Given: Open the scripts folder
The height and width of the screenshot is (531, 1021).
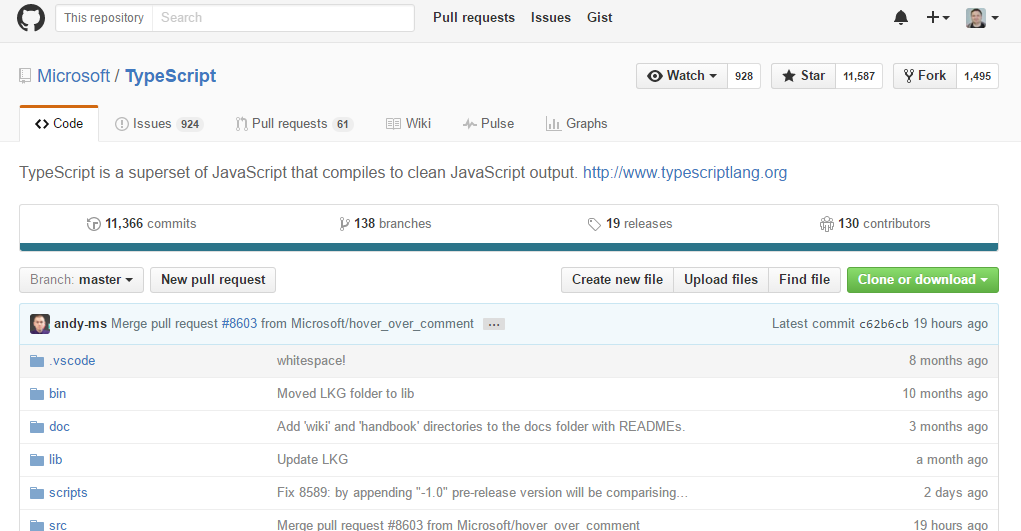Looking at the screenshot, I should (68, 493).
